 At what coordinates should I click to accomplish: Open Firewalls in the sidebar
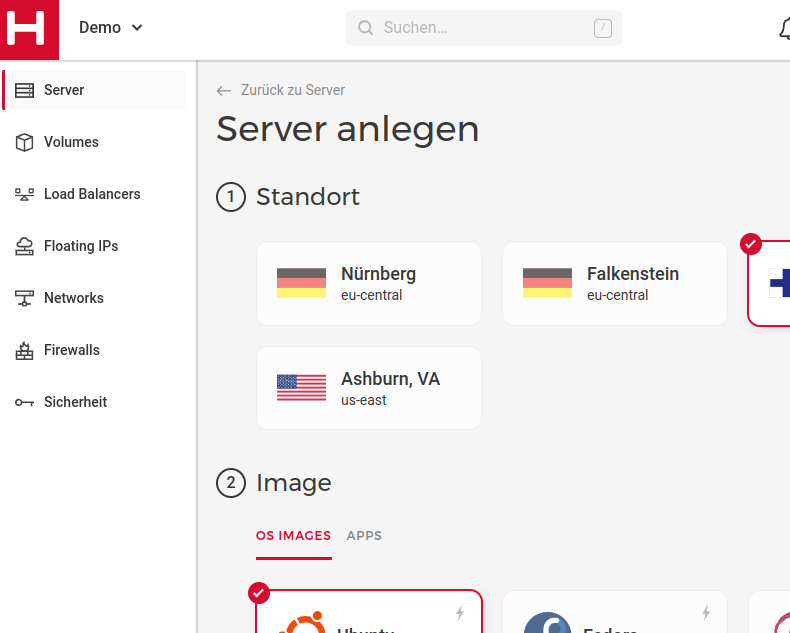click(x=95, y=350)
